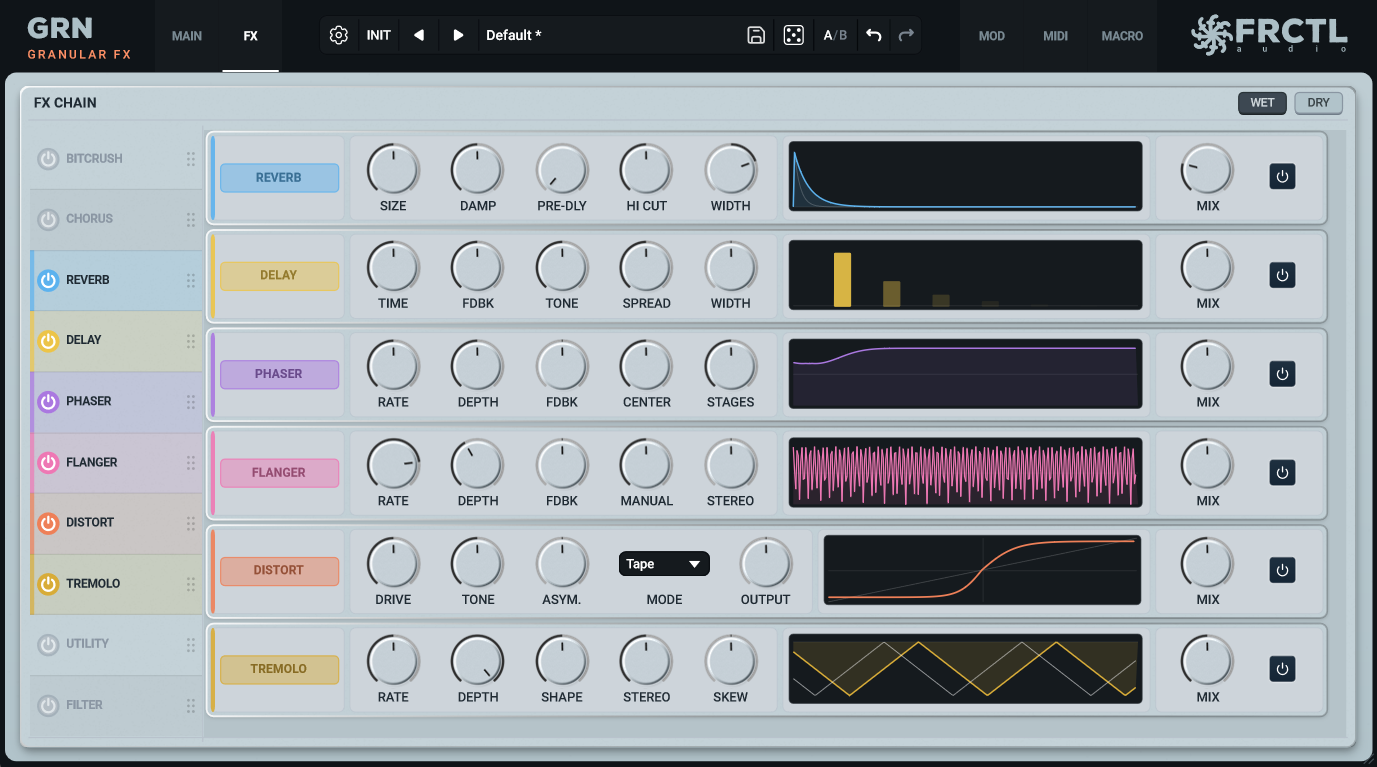Grab the PHASER drag handle in list
The image size is (1377, 767).
[x=190, y=402]
